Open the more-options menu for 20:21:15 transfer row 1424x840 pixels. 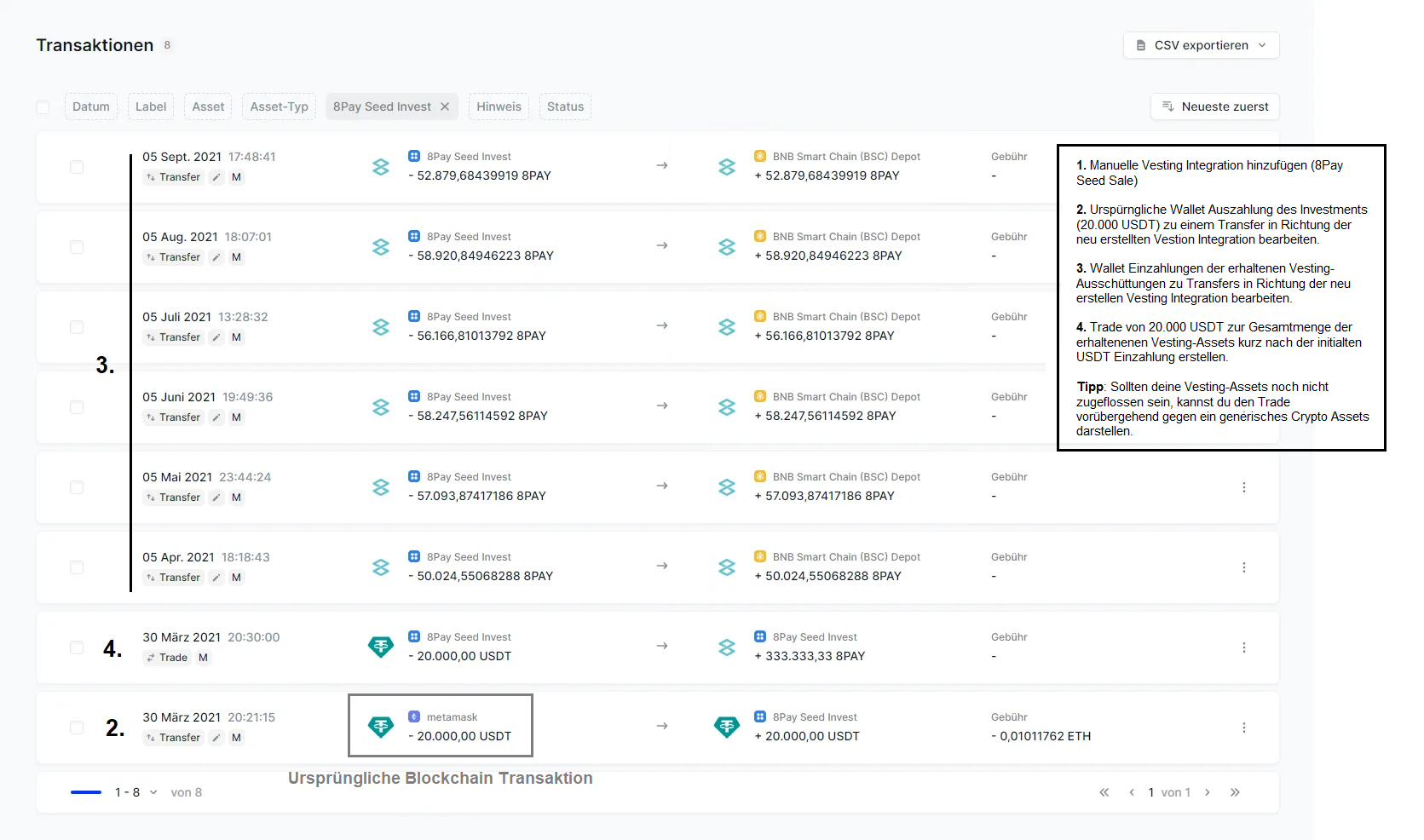coord(1244,728)
